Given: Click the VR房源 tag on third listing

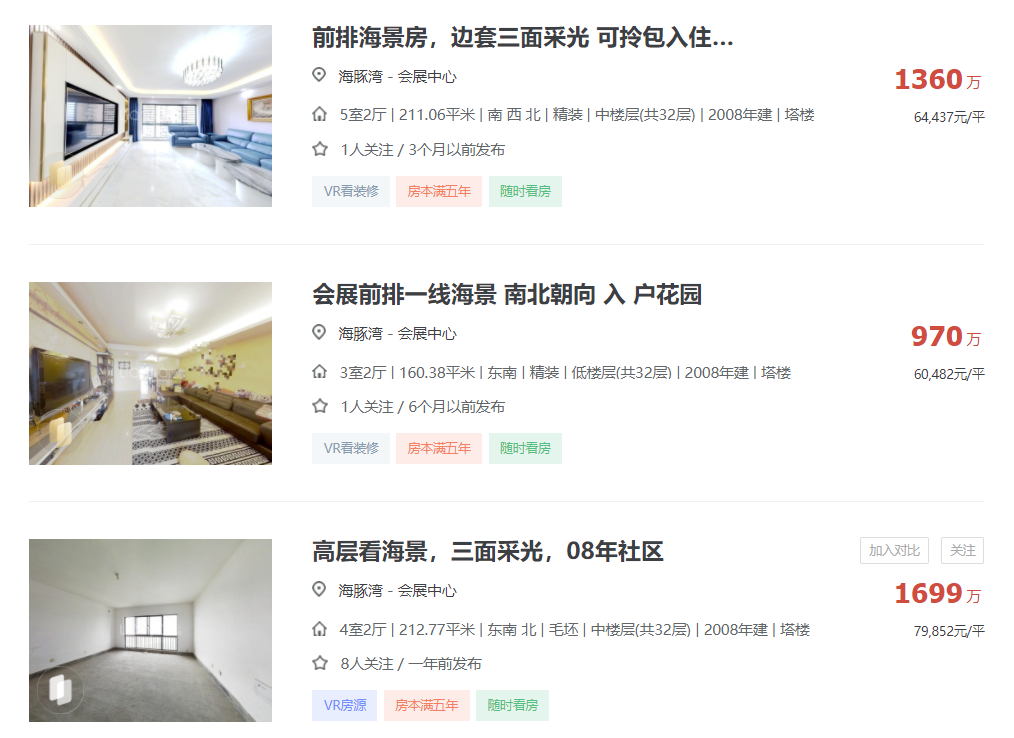Looking at the screenshot, I should tap(345, 705).
